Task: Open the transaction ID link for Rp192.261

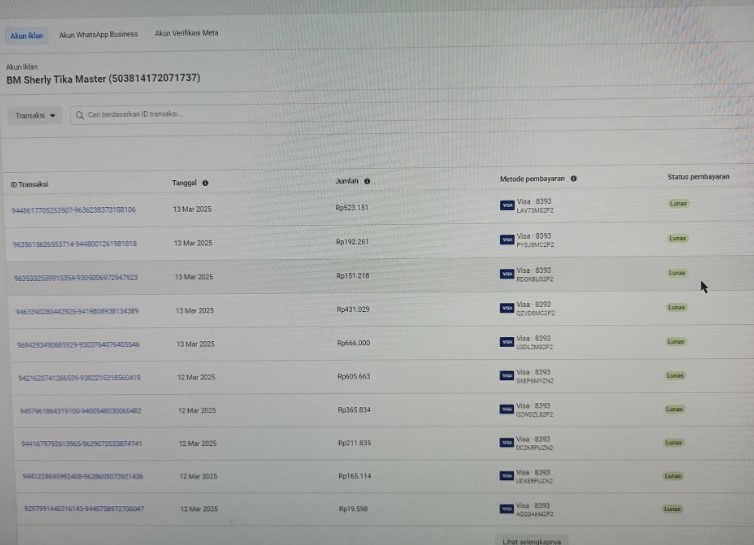Action: click(x=75, y=243)
